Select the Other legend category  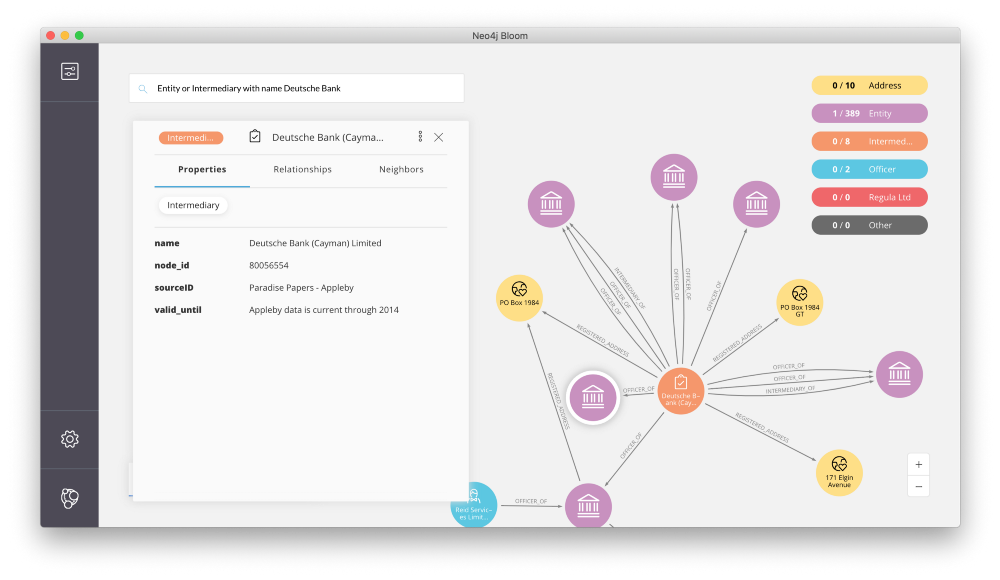click(x=869, y=225)
